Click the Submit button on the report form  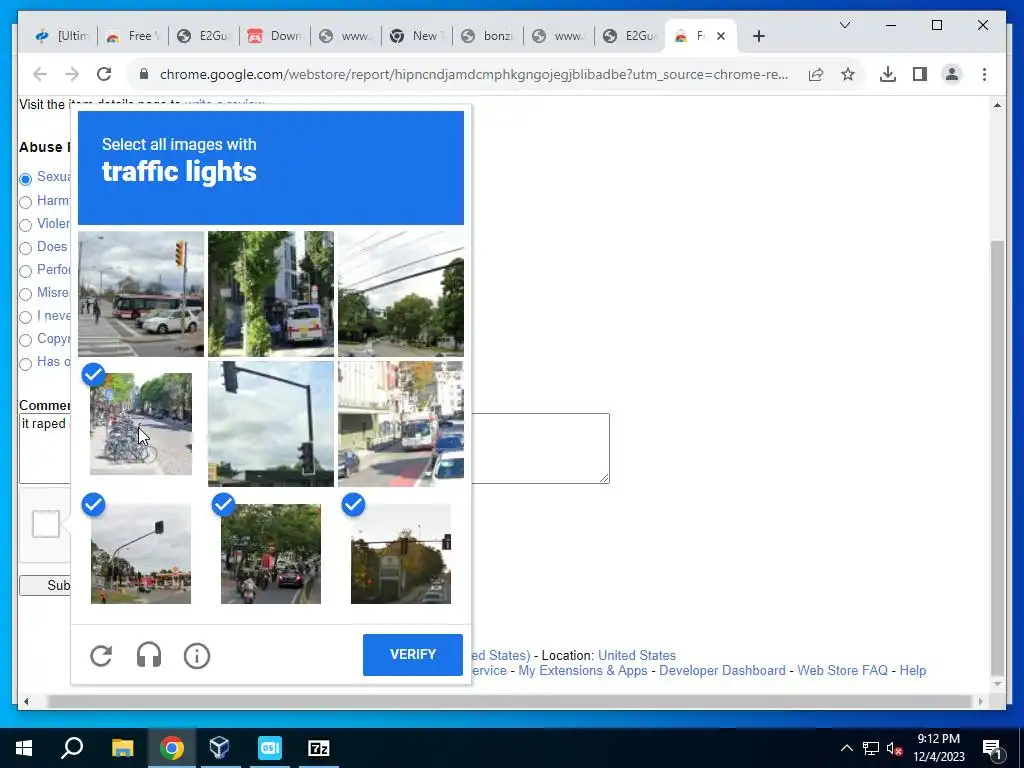tap(45, 585)
